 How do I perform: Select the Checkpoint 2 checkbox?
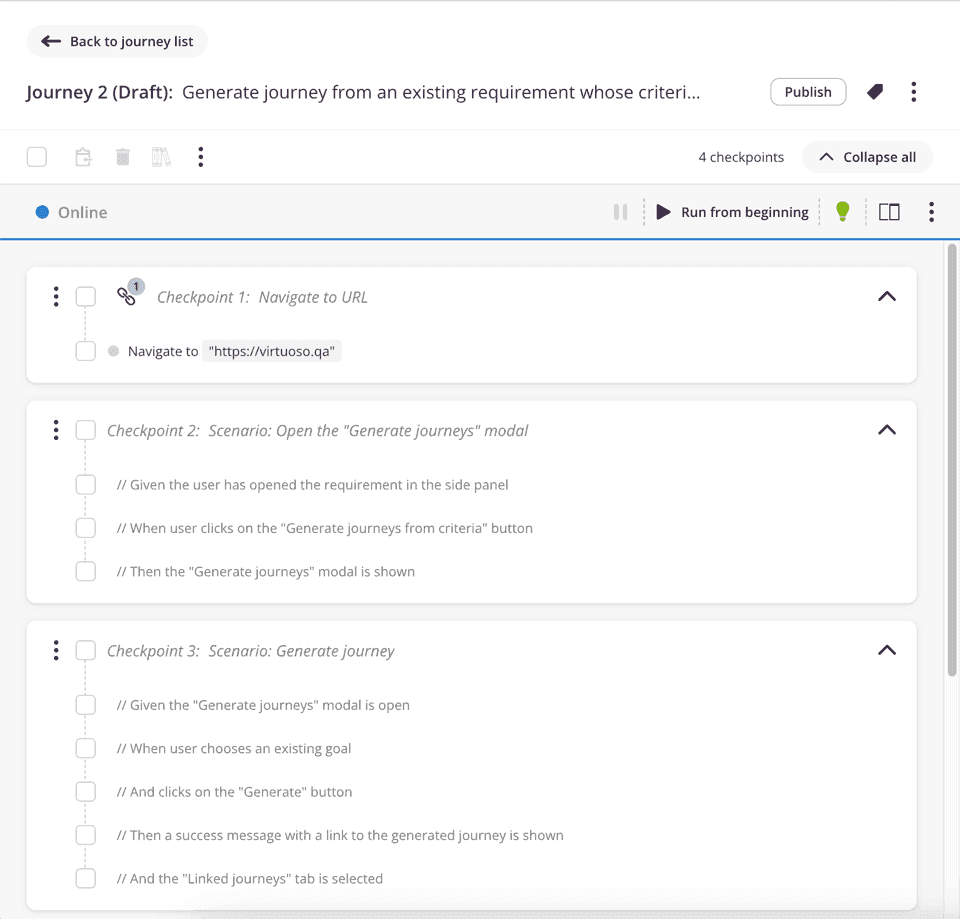pos(86,430)
